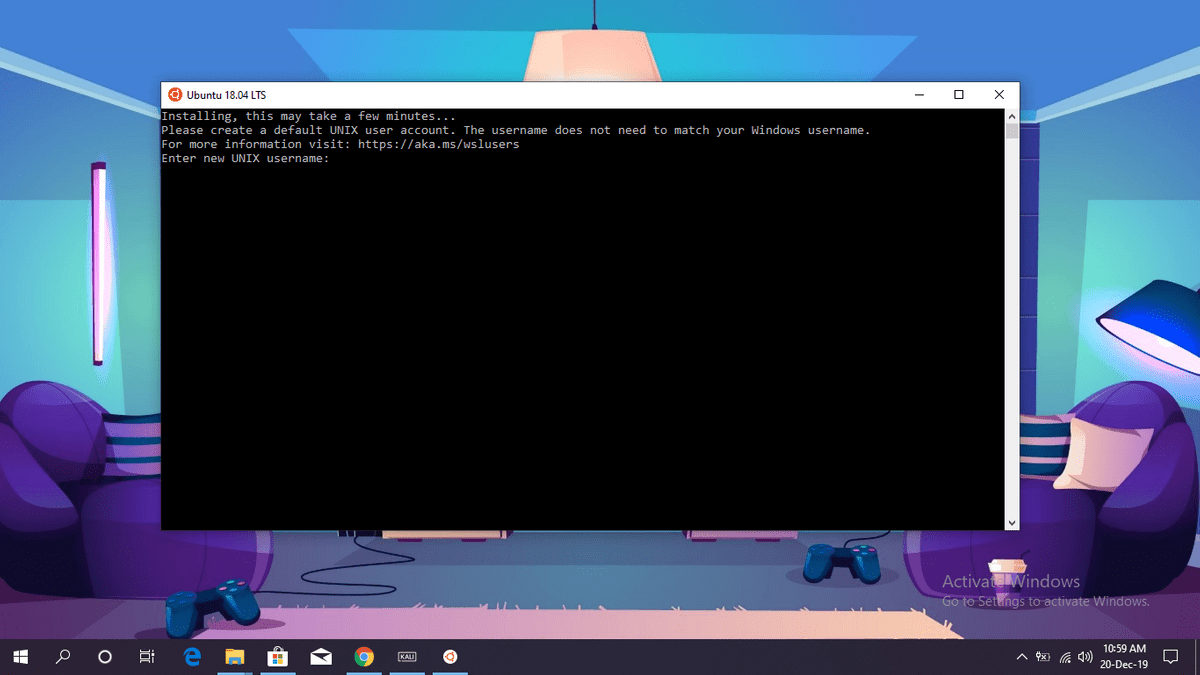
Task: Click the terminal scrollbar down arrow
Action: point(1012,523)
